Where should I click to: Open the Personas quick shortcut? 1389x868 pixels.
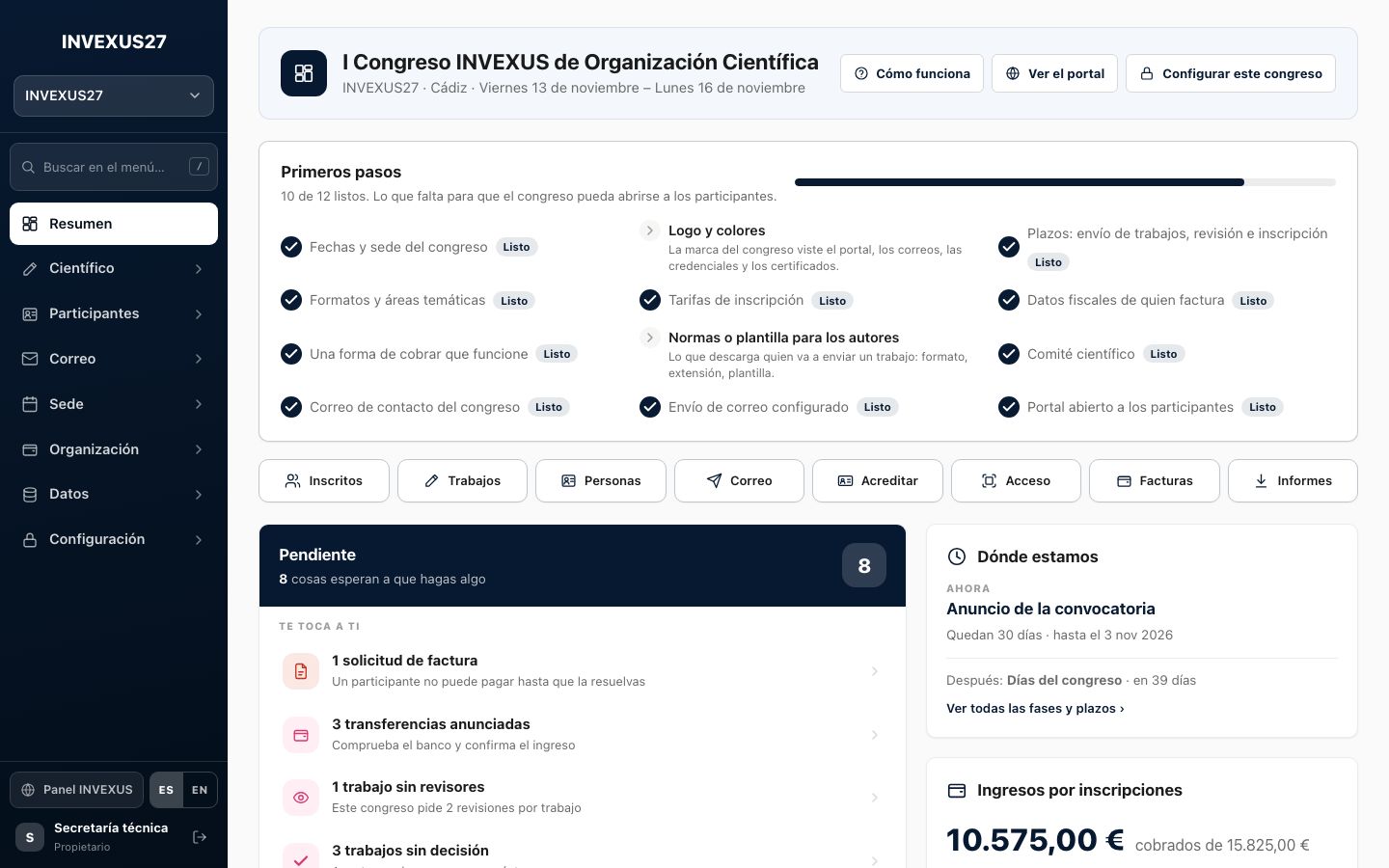pyautogui.click(x=601, y=480)
